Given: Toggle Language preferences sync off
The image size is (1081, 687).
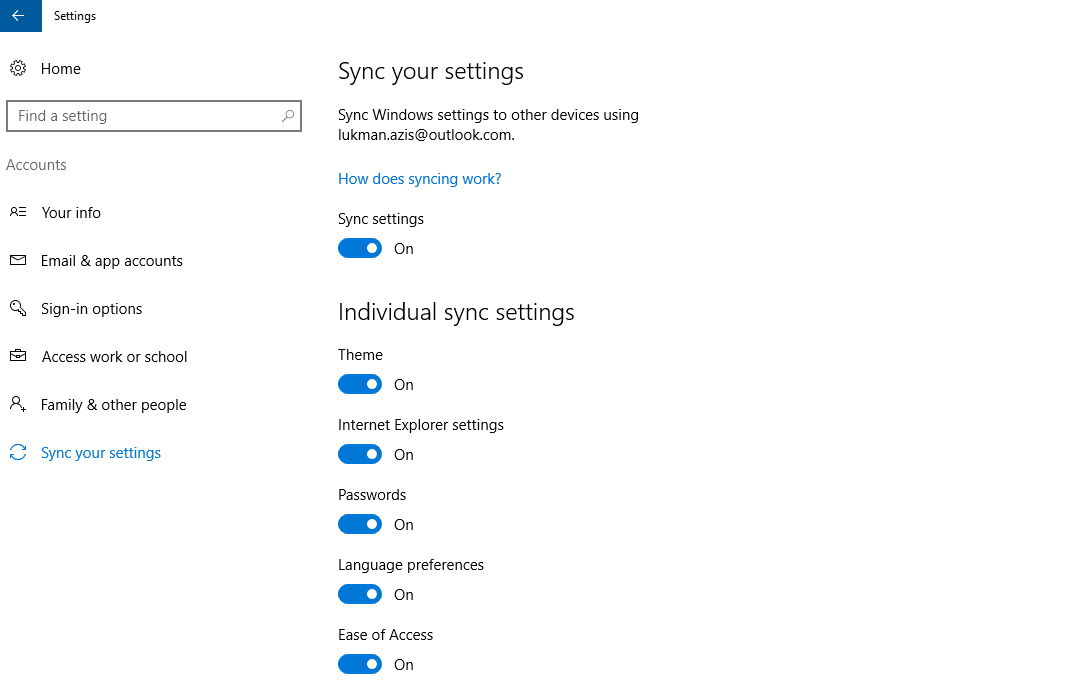Looking at the screenshot, I should [x=360, y=595].
